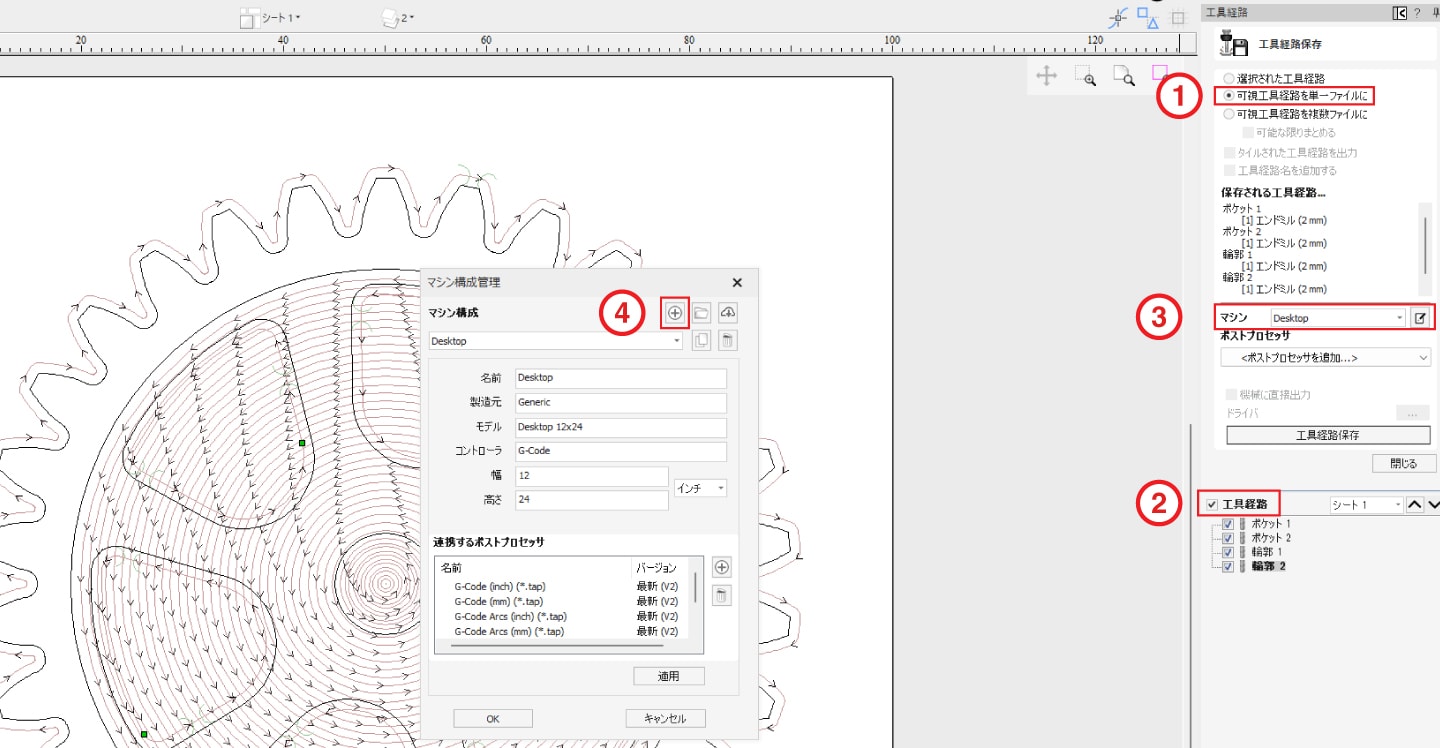Click the move toolpath up arrow
1440x748 pixels.
click(x=1414, y=505)
